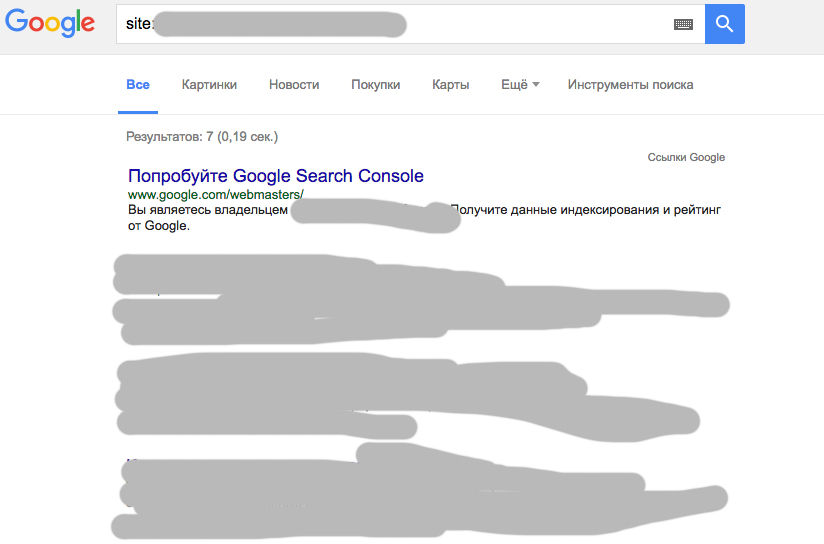Switch to the Картинки tab
Viewport: 824px width, 544px height.
click(x=209, y=85)
